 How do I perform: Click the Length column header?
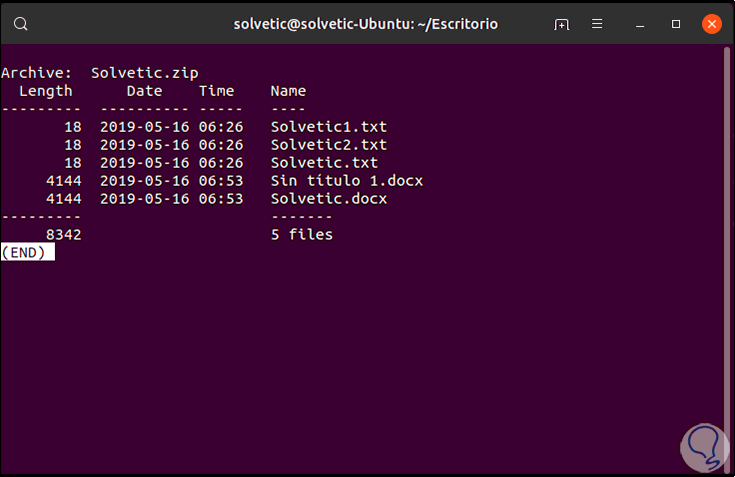point(46,91)
